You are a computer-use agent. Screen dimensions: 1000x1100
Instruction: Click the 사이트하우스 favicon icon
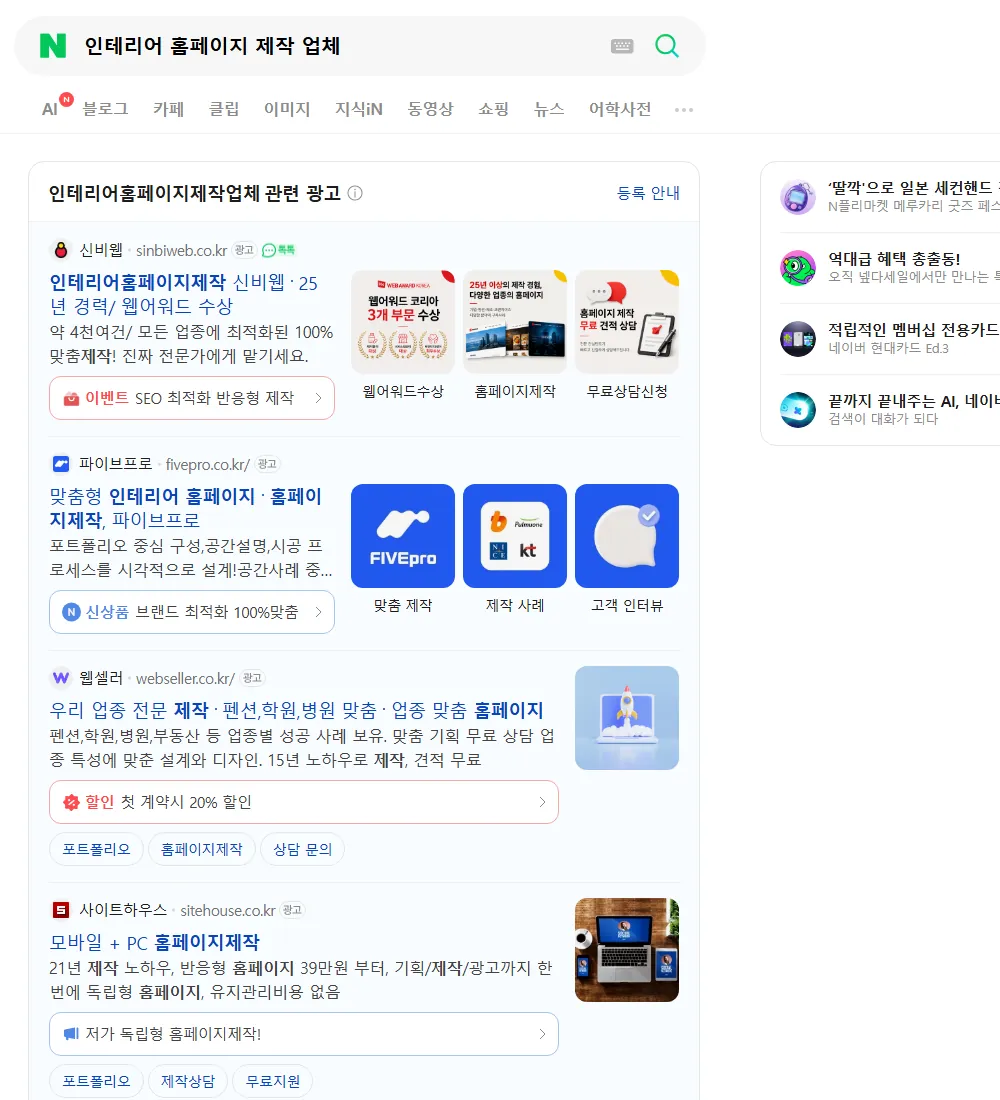coord(61,910)
